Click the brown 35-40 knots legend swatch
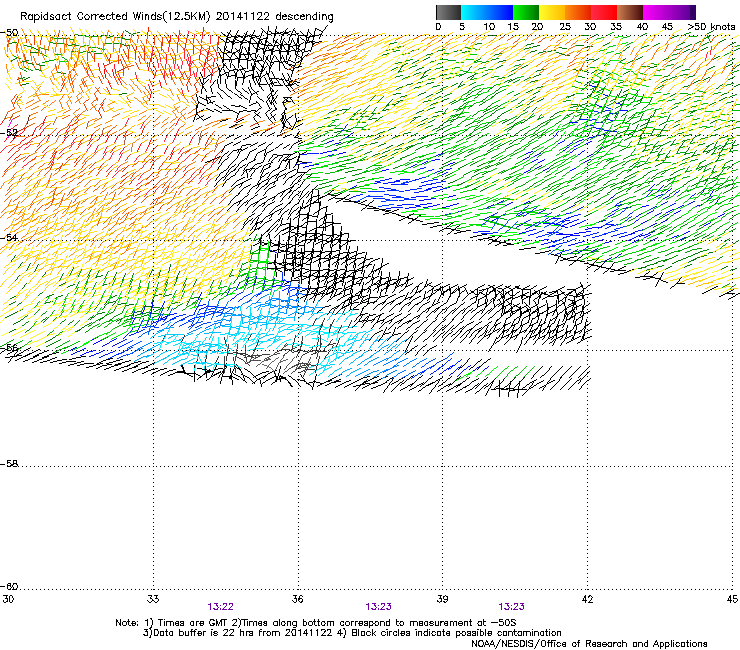740x650 pixels. (630, 12)
